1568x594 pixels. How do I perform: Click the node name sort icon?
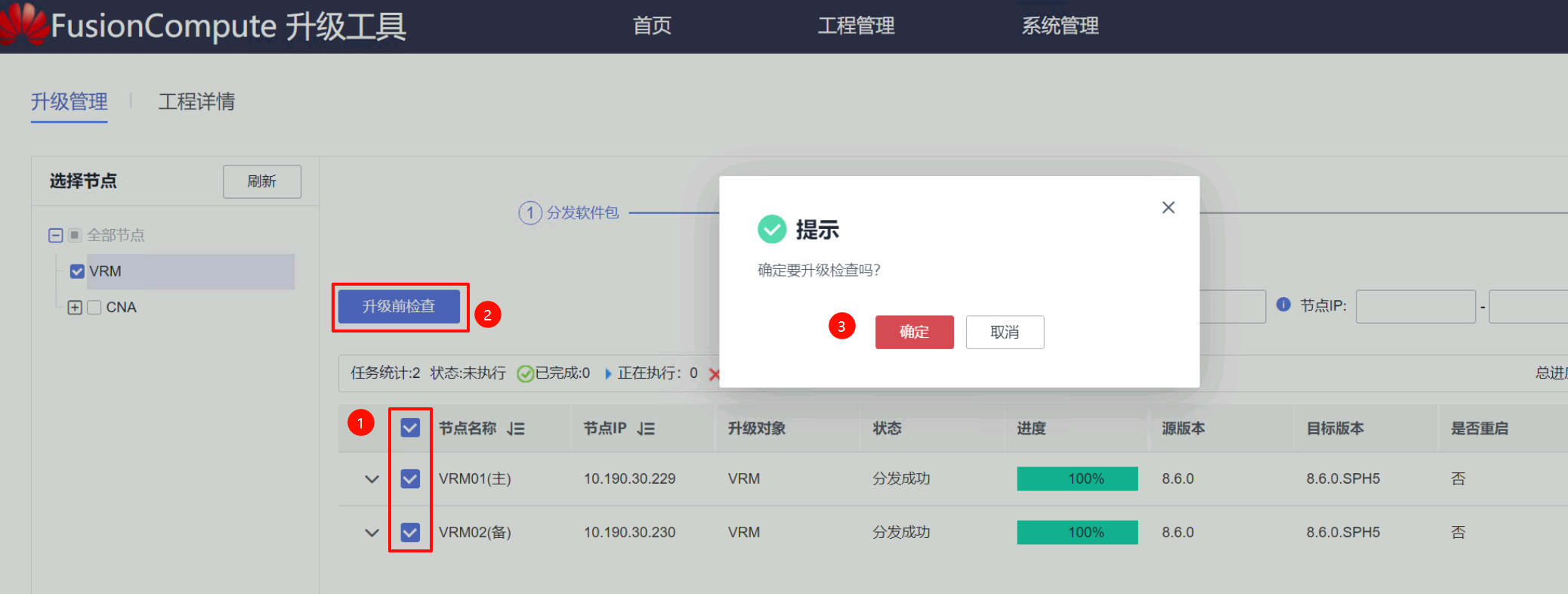point(516,428)
